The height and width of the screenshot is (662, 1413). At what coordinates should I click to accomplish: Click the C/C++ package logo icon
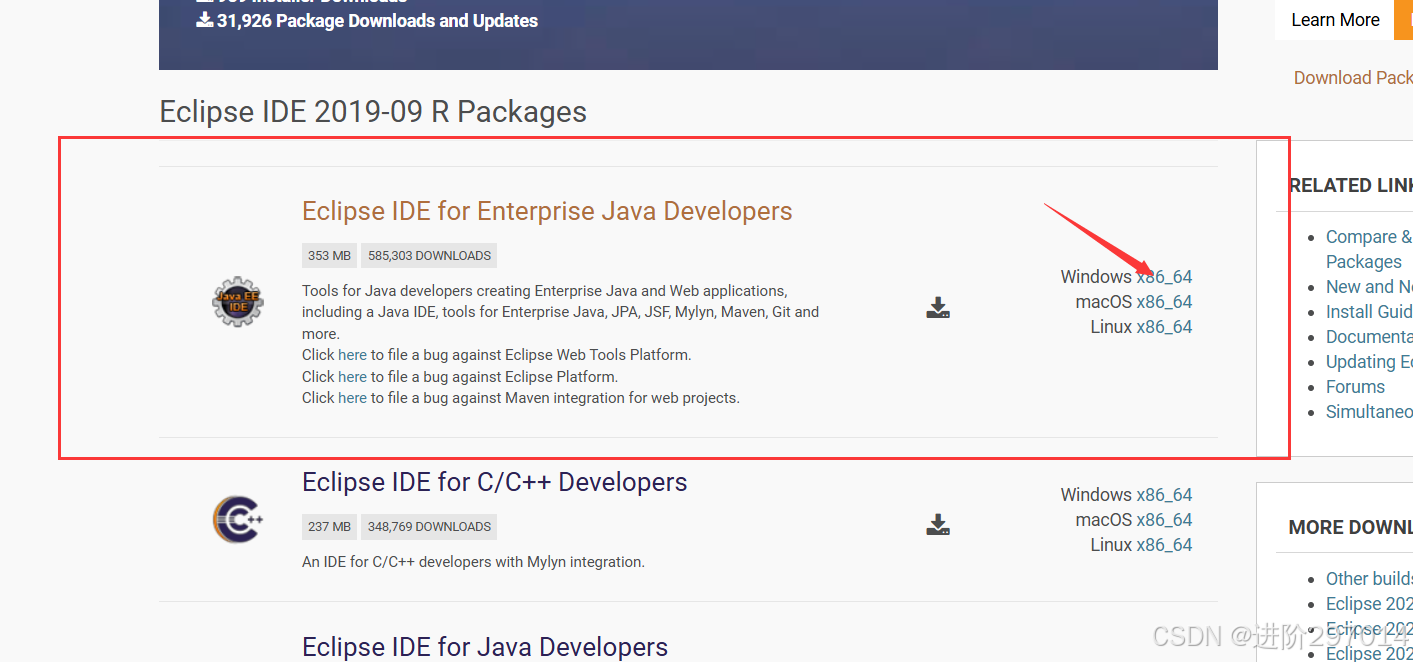point(238,520)
